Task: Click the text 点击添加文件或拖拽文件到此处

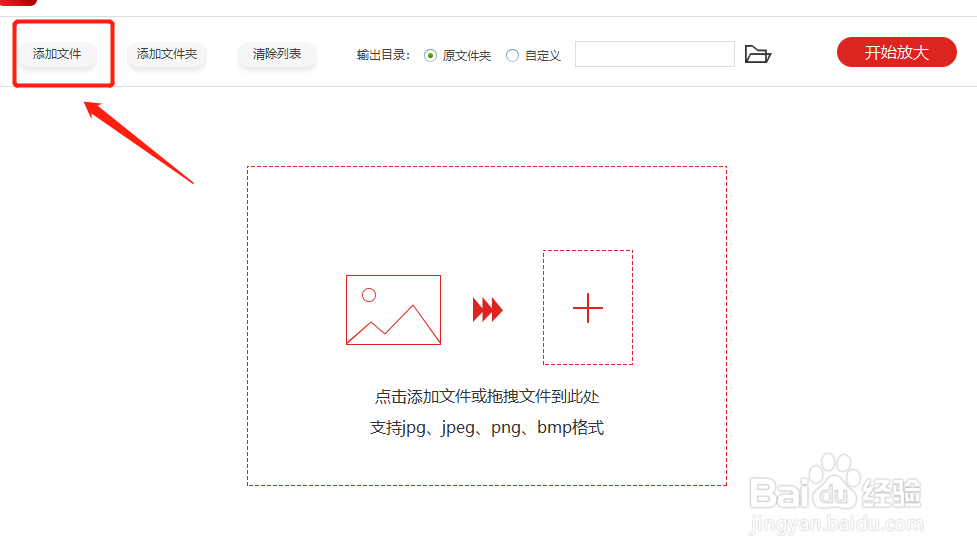Action: [487, 397]
